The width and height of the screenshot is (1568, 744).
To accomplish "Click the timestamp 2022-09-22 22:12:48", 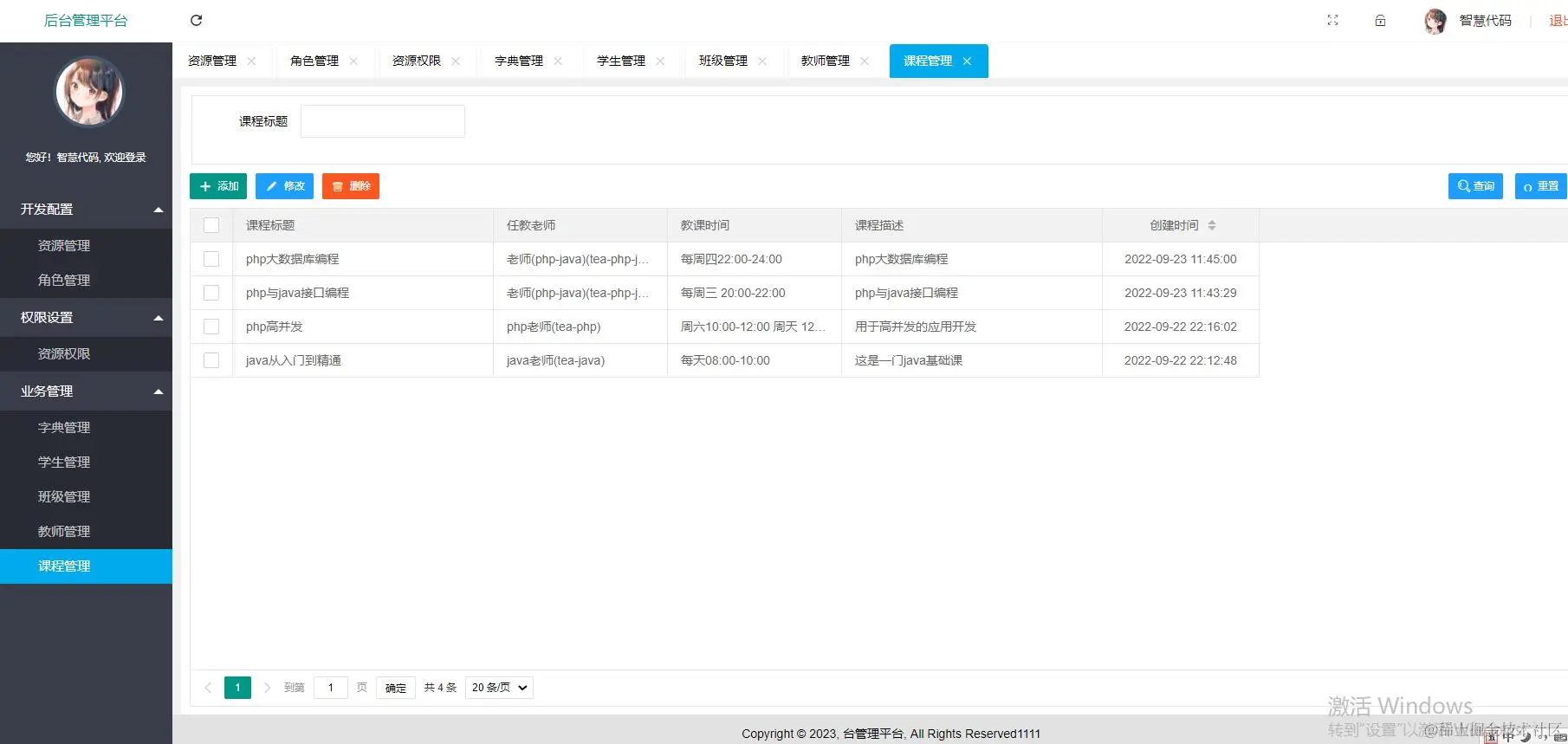I will point(1181,360).
